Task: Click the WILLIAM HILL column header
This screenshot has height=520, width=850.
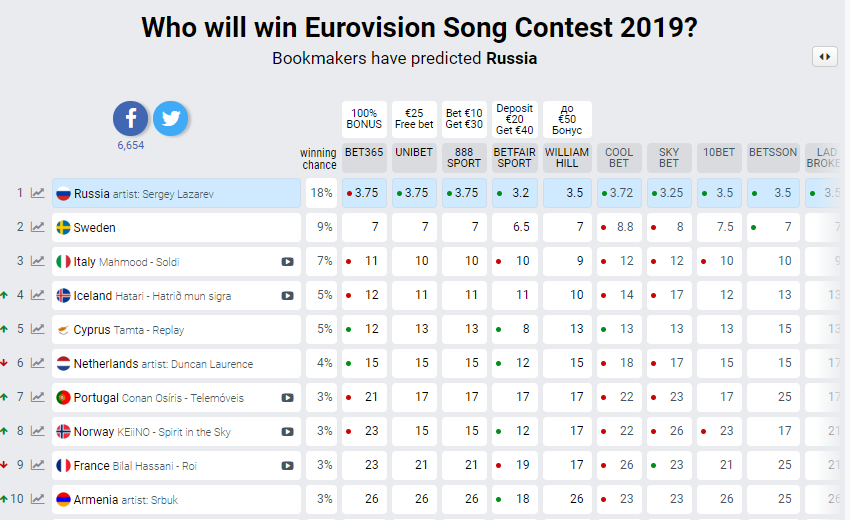Action: pyautogui.click(x=567, y=158)
